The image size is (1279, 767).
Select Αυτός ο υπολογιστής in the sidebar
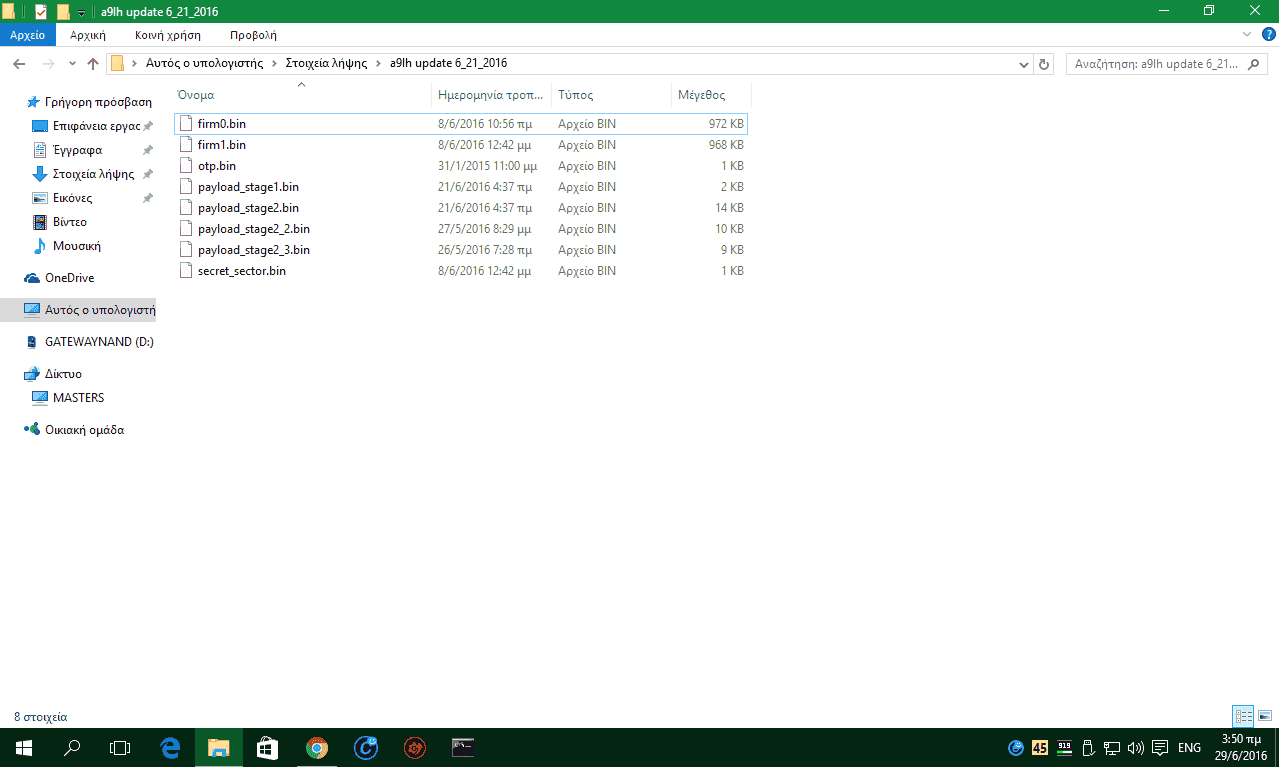78,310
